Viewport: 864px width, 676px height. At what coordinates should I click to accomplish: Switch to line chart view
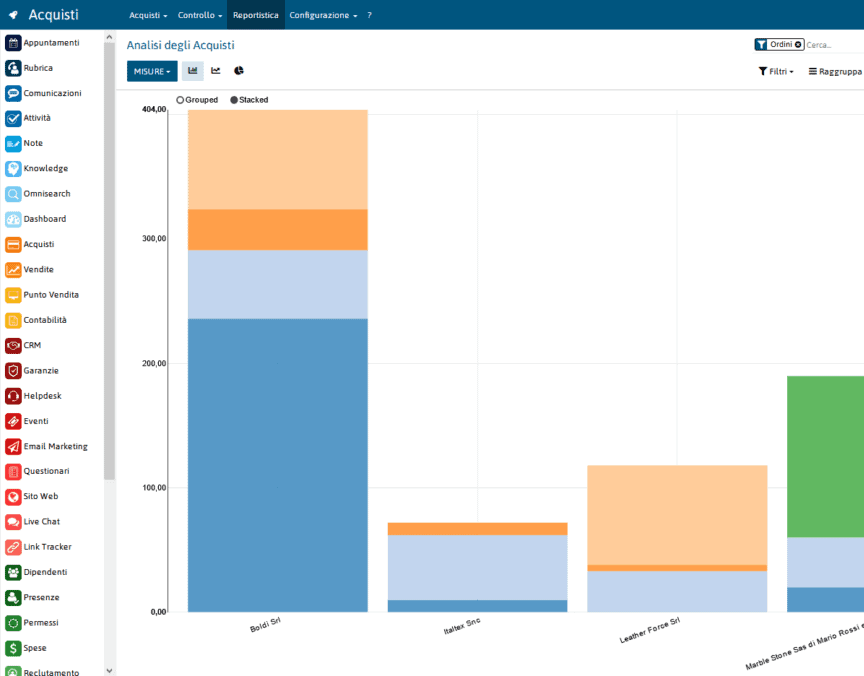(216, 71)
